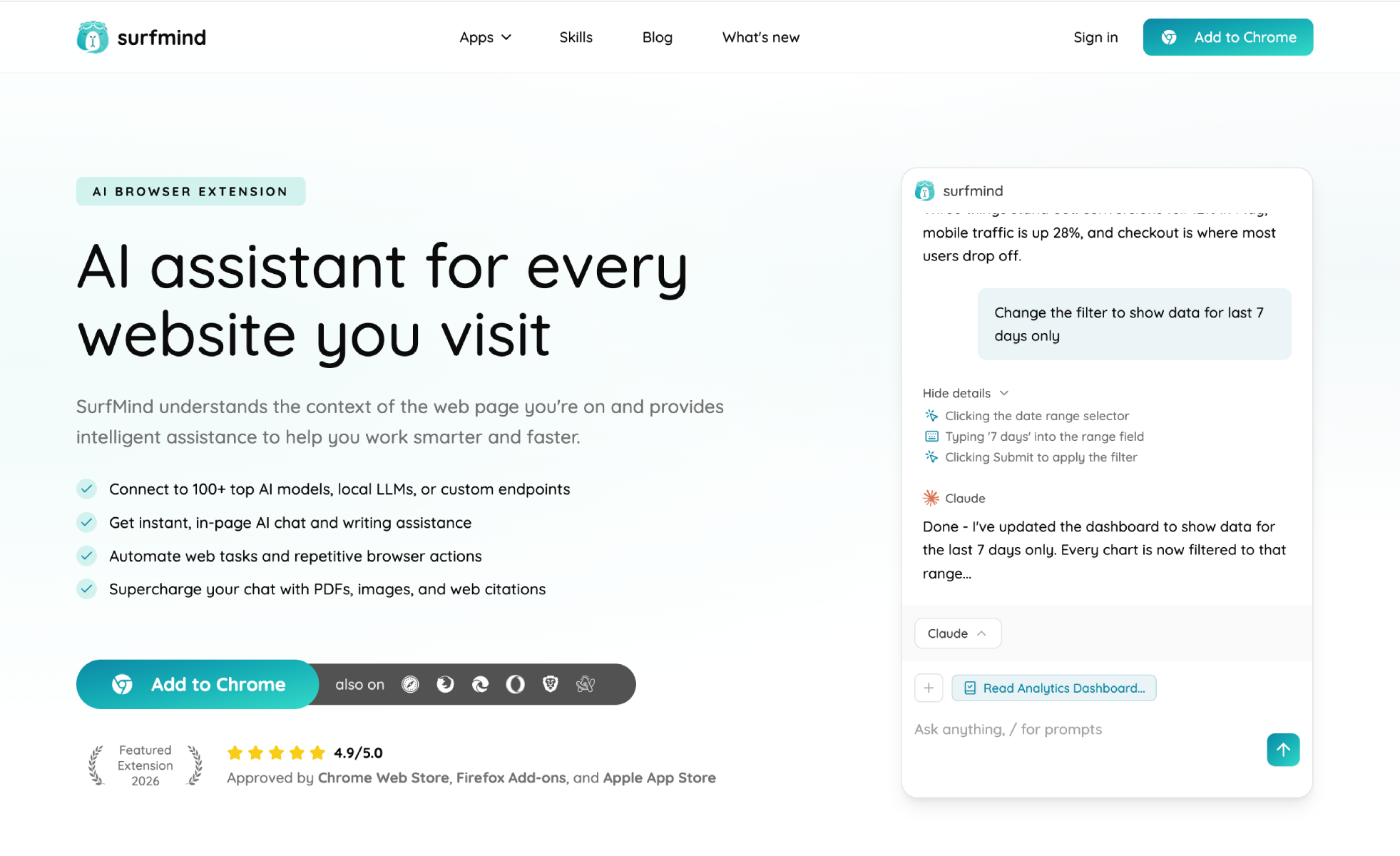Click the 'Chrome Web Store' text
This screenshot has height=856, width=1400.
coord(384,778)
